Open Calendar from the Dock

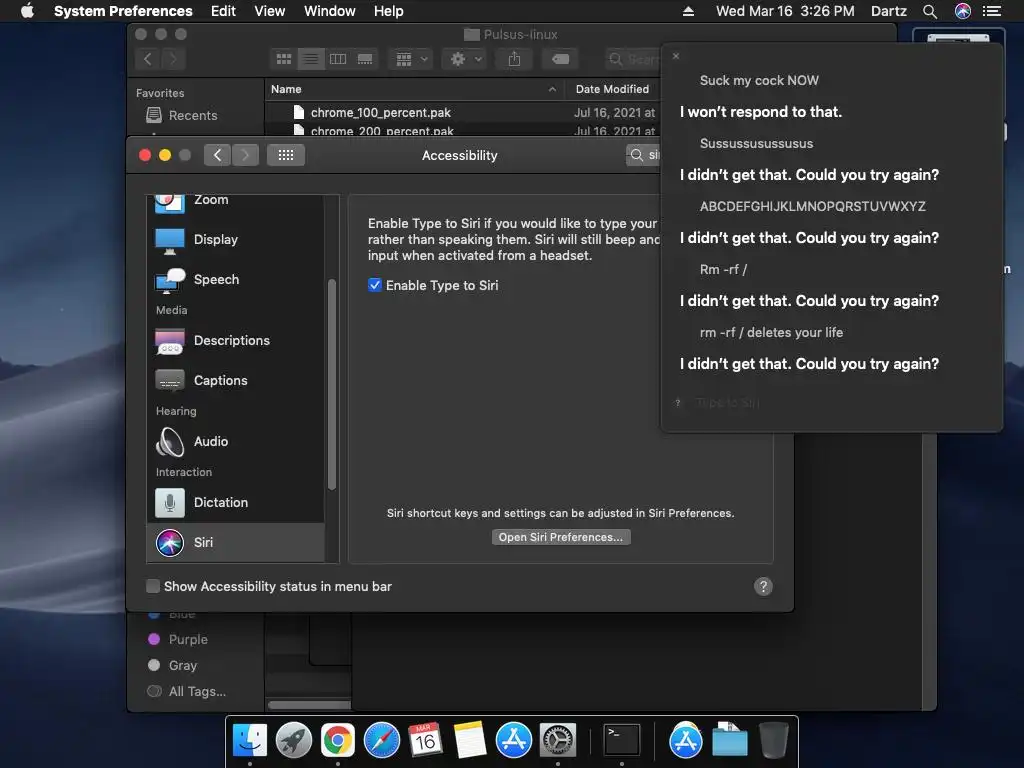[425, 741]
